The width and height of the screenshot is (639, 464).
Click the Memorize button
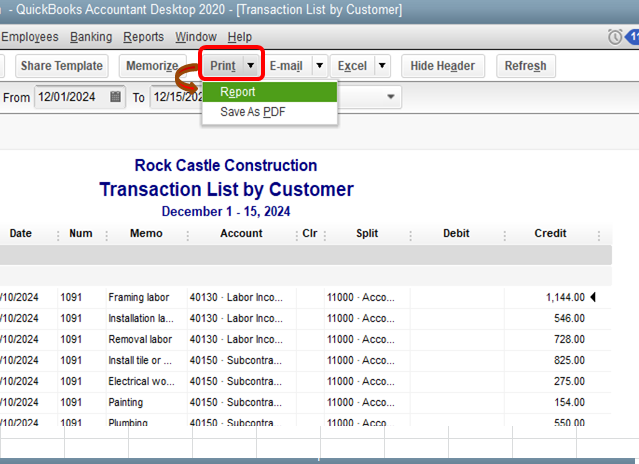point(152,66)
